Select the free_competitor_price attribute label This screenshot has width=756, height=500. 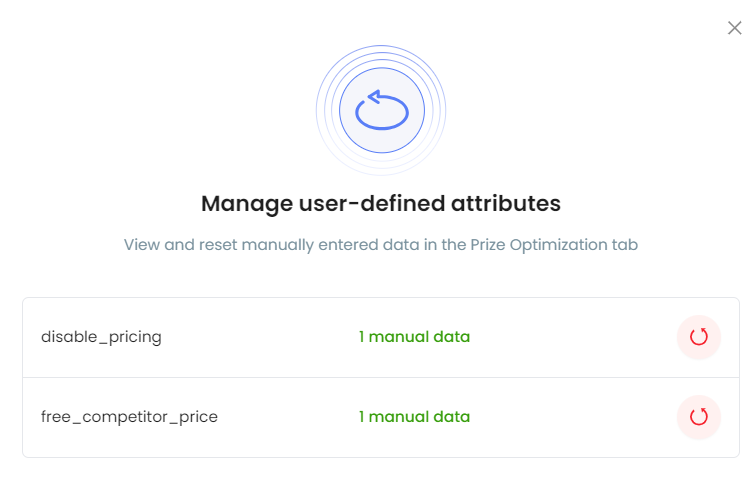point(129,417)
